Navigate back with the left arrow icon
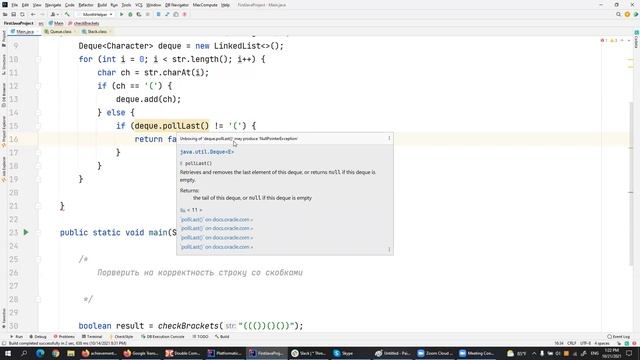 tap(33, 14)
